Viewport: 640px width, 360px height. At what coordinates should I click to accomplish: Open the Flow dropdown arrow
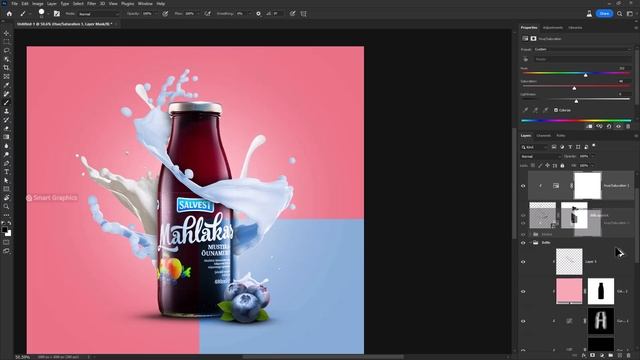coord(198,13)
